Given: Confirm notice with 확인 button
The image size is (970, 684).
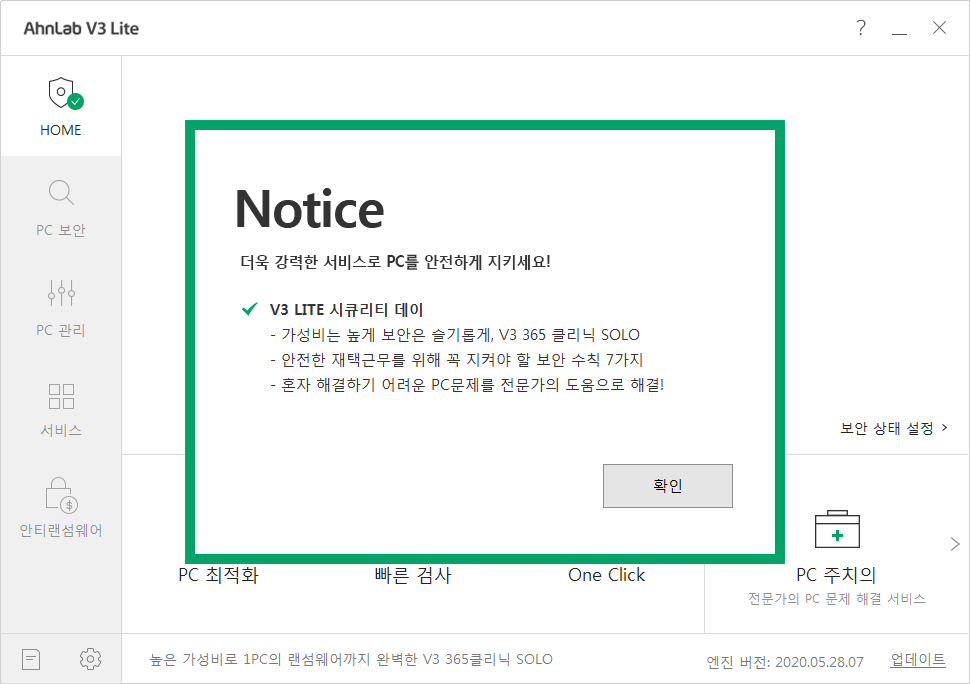Looking at the screenshot, I should 667,486.
